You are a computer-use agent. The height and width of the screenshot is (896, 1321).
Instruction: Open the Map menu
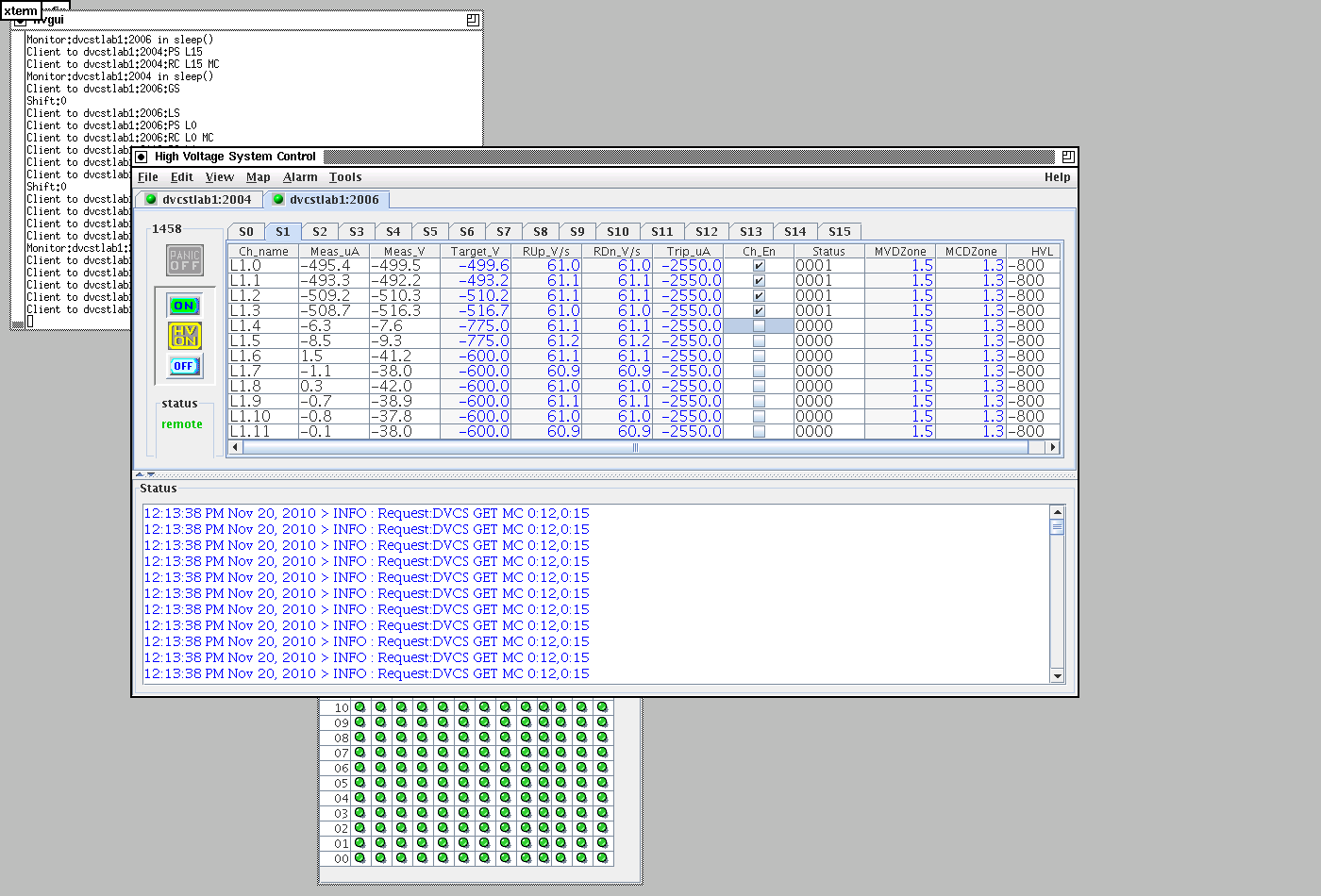tap(258, 177)
